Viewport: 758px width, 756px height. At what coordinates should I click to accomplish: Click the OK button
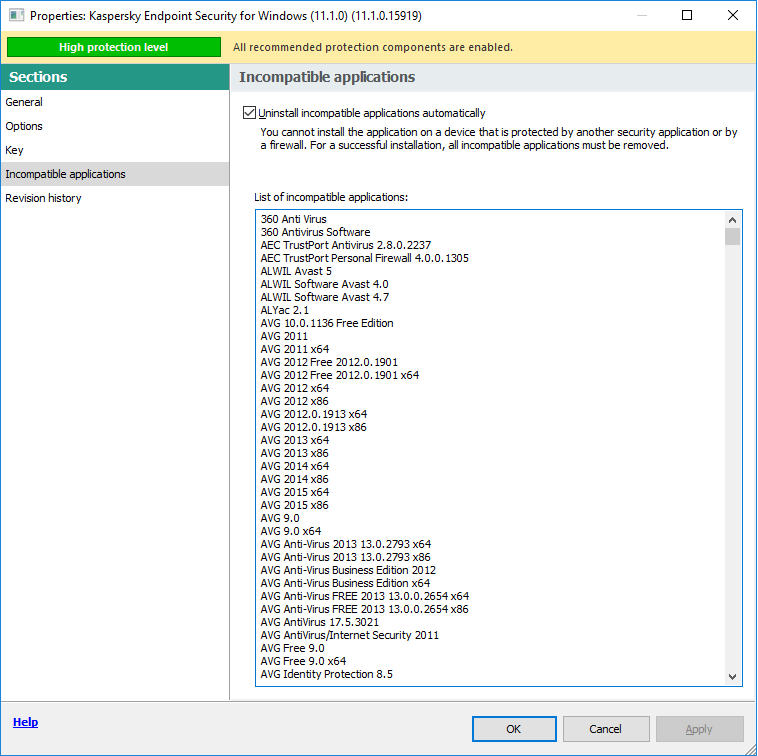pyautogui.click(x=514, y=729)
